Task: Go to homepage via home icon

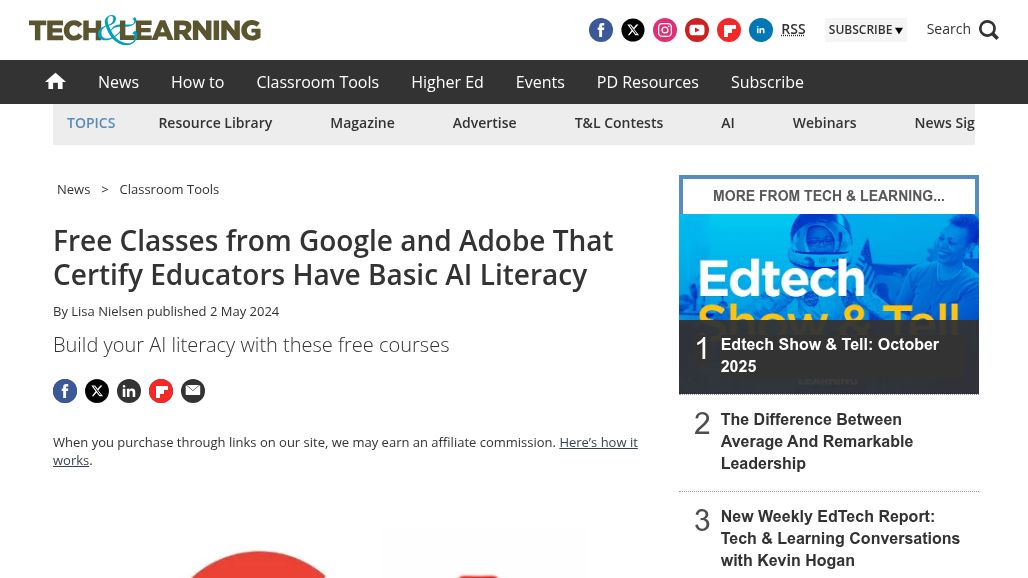Action: tap(56, 82)
